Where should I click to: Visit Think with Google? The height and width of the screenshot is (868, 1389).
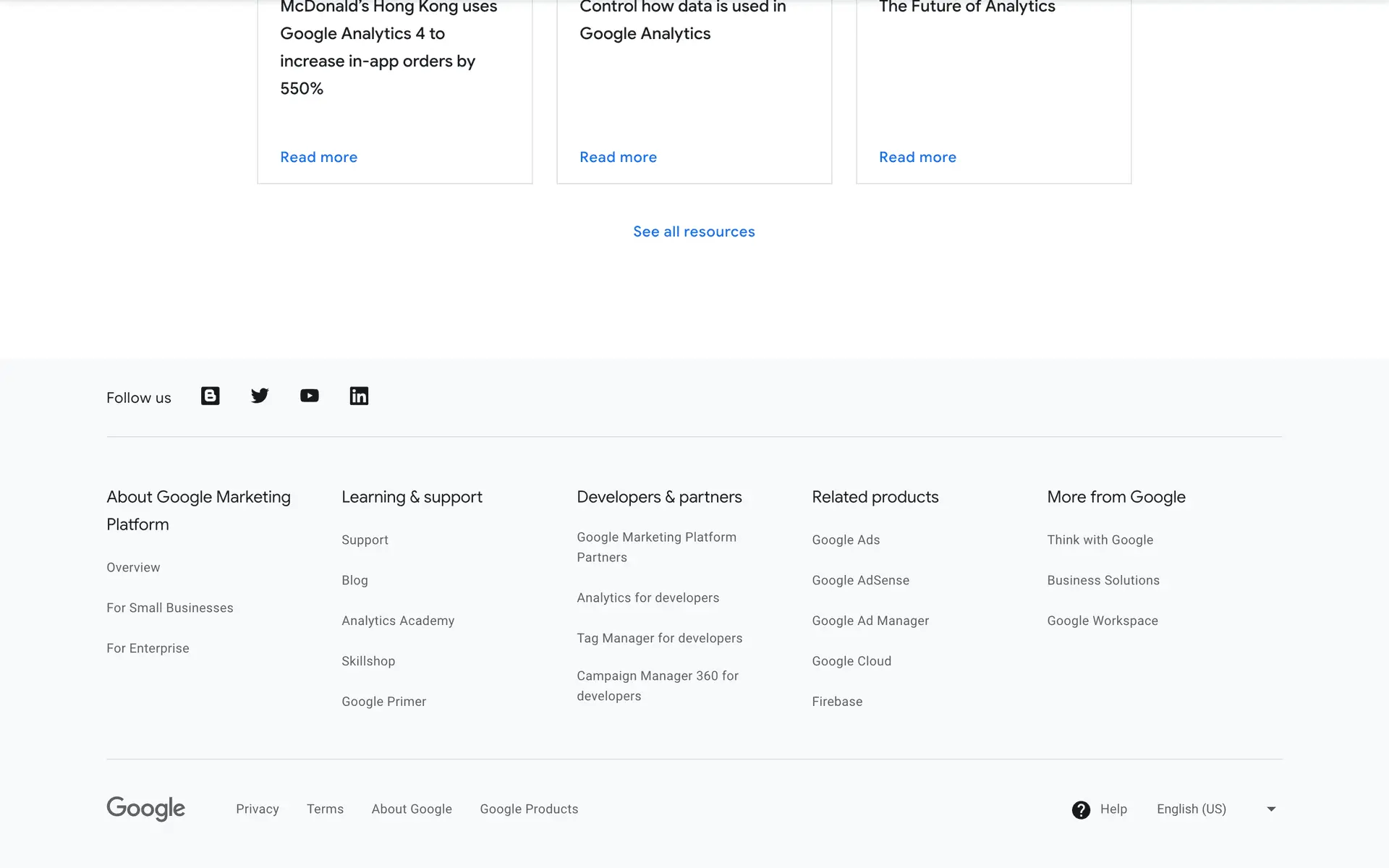(x=1100, y=540)
